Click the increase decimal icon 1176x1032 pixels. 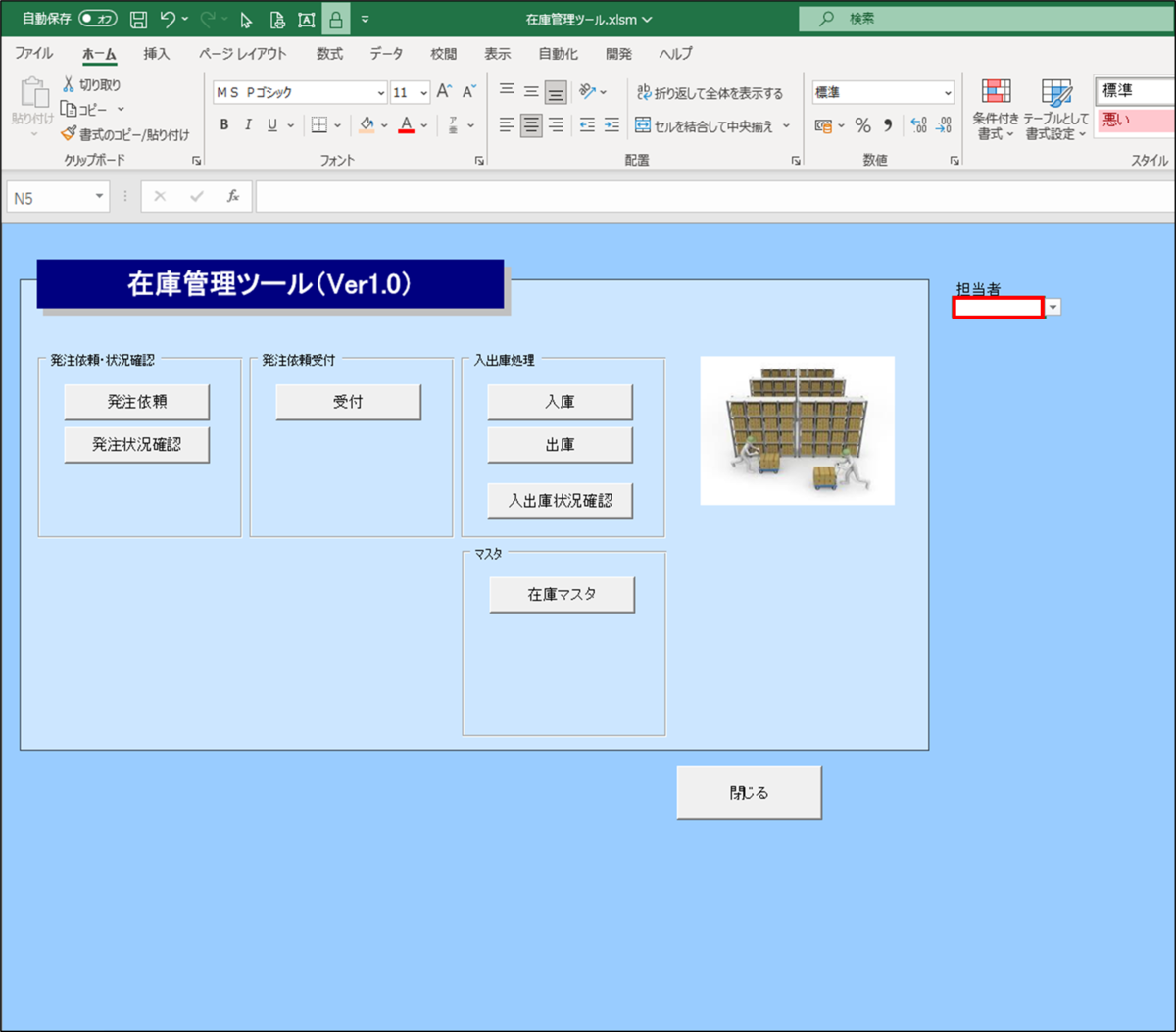[919, 125]
